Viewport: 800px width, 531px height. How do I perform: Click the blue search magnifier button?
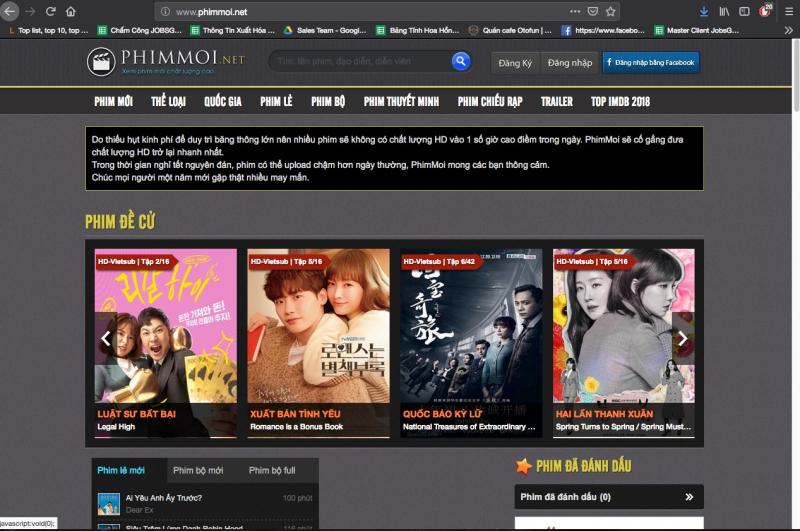(x=460, y=62)
